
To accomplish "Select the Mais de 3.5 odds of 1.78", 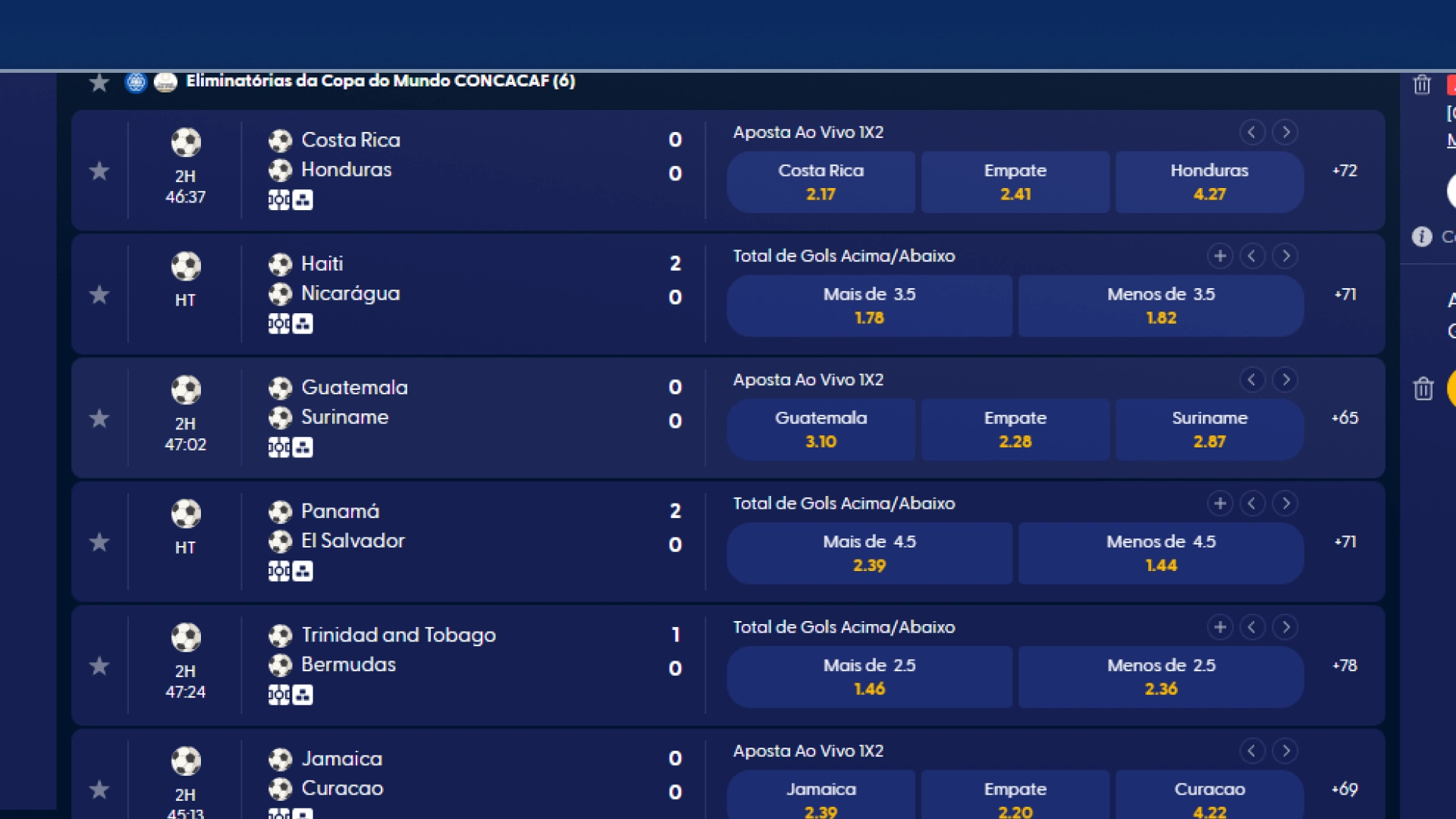I will pyautogui.click(x=869, y=306).
